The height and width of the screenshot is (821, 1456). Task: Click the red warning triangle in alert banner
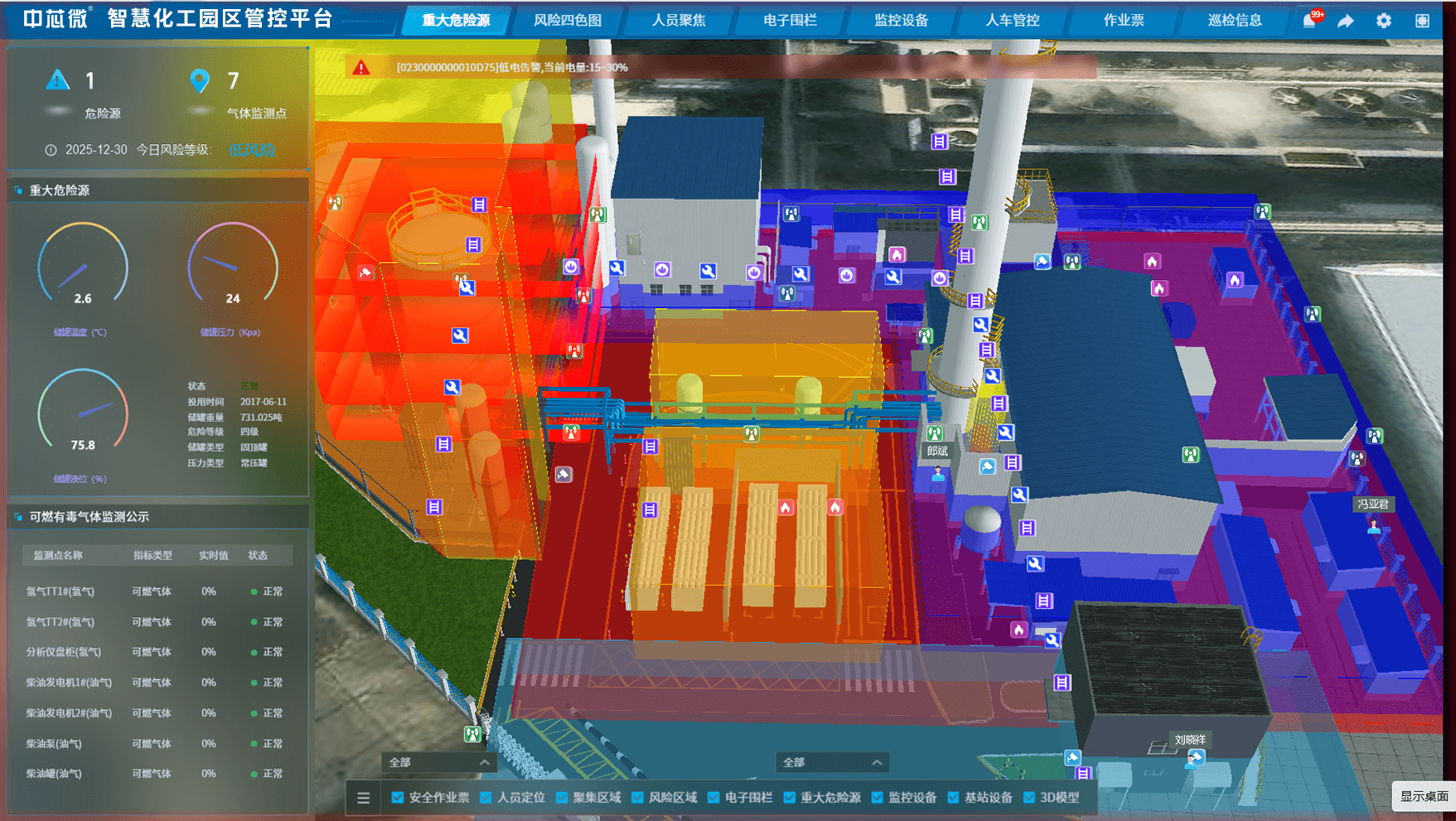tap(361, 68)
